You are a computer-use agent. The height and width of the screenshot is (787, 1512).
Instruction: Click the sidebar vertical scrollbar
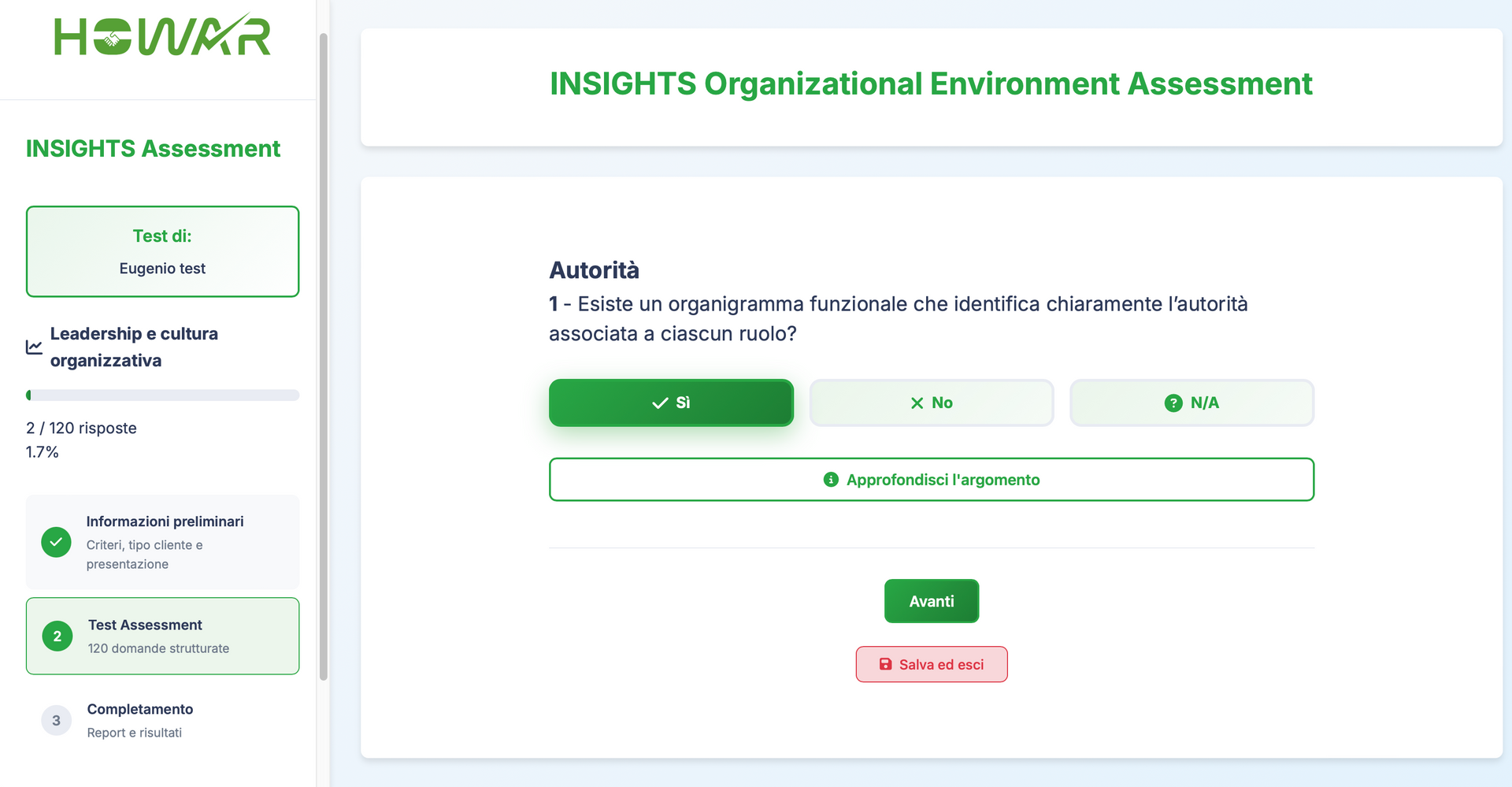coord(324,356)
